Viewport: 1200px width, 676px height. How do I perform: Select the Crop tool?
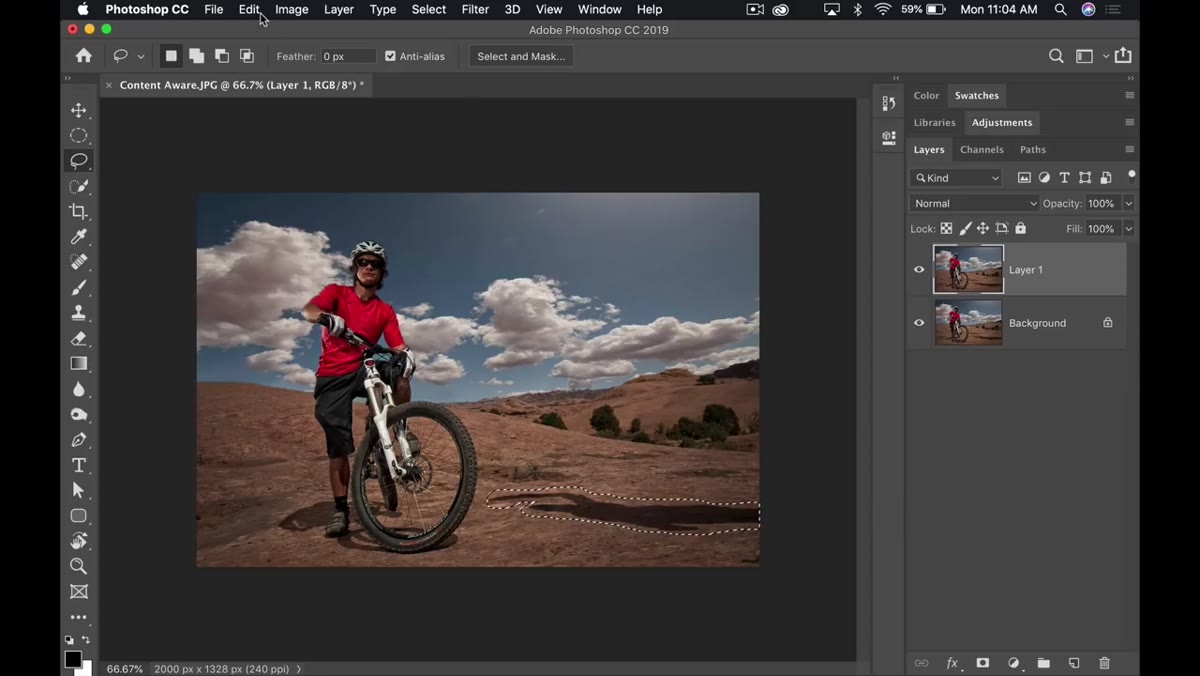[78, 211]
